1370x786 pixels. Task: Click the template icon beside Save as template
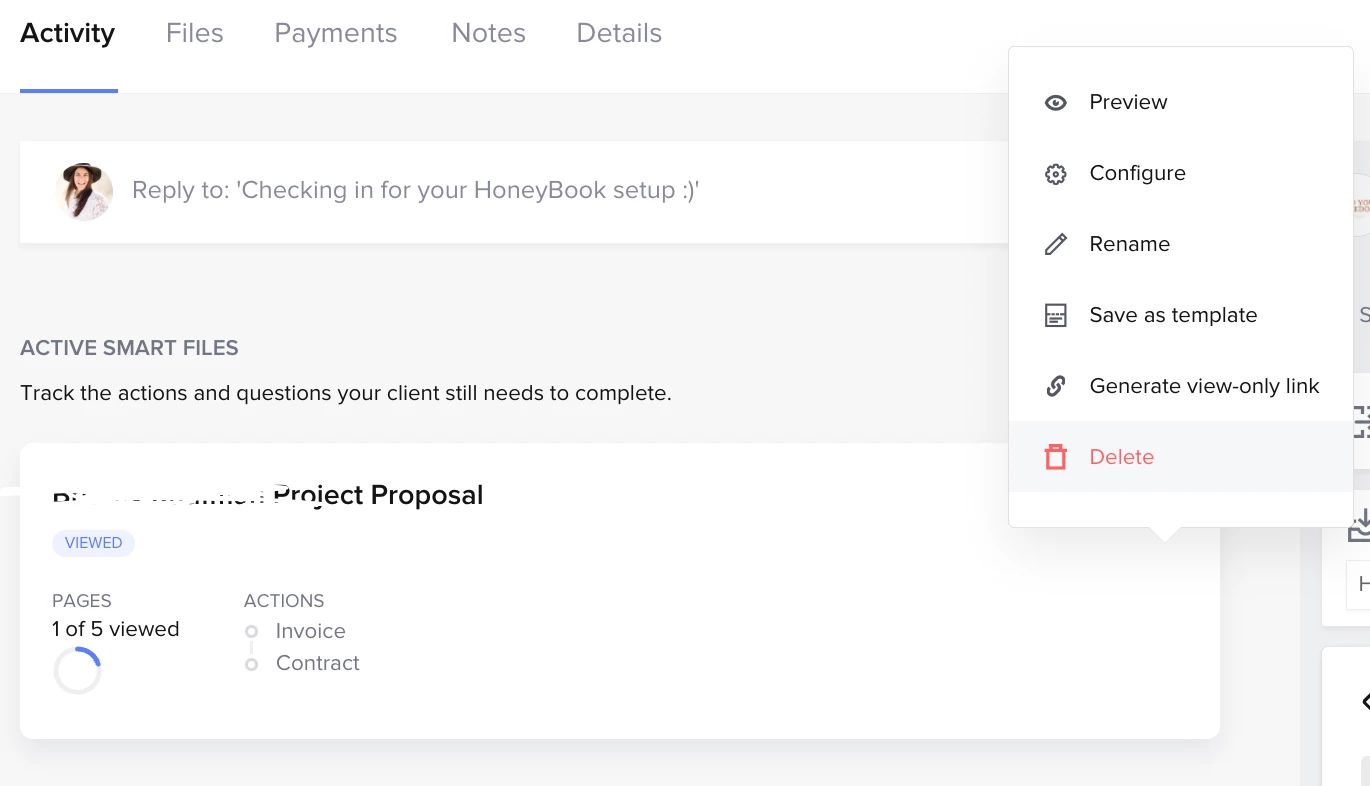[x=1055, y=316]
